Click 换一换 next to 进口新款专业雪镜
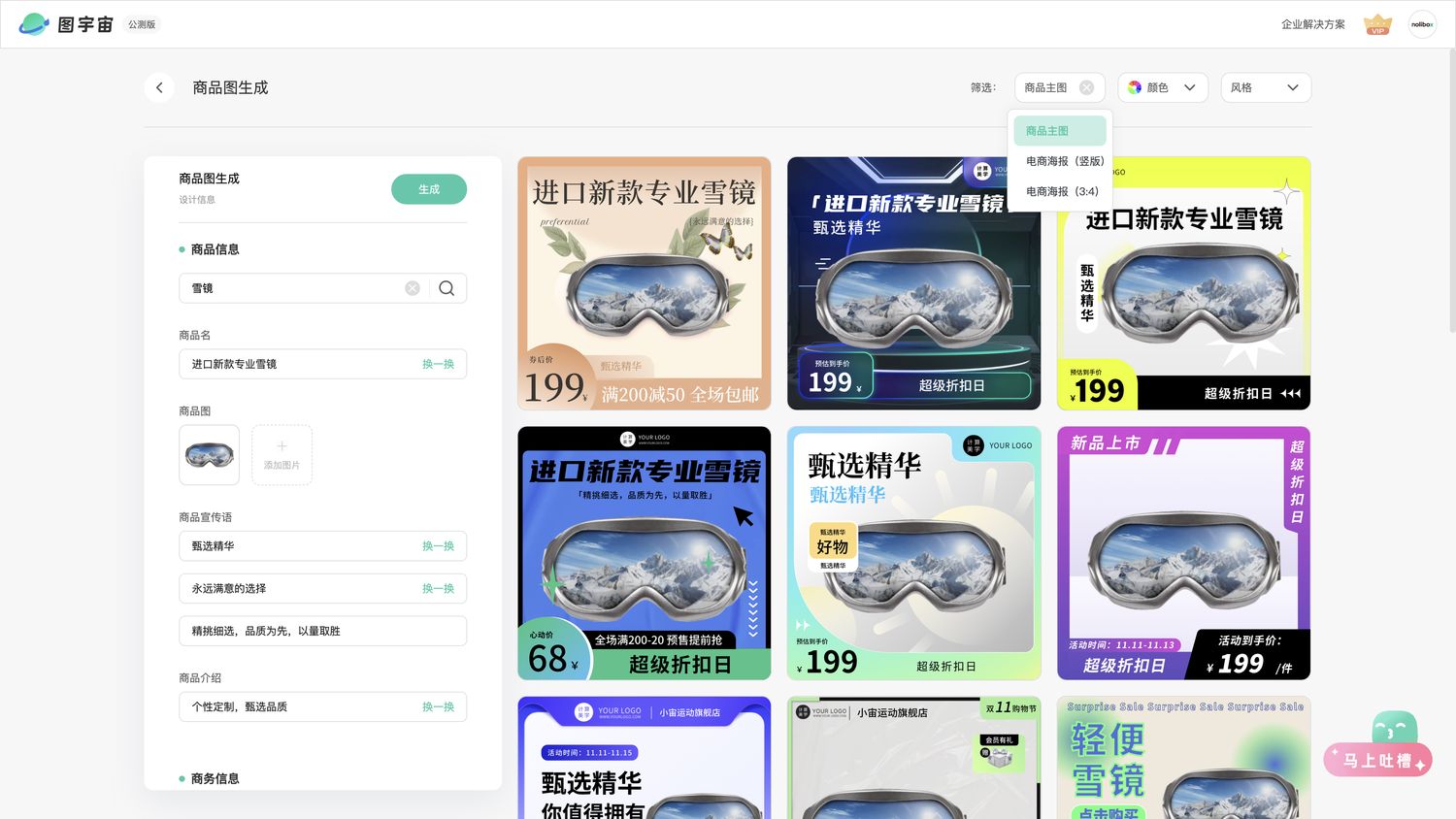The image size is (1456, 819). coord(438,364)
